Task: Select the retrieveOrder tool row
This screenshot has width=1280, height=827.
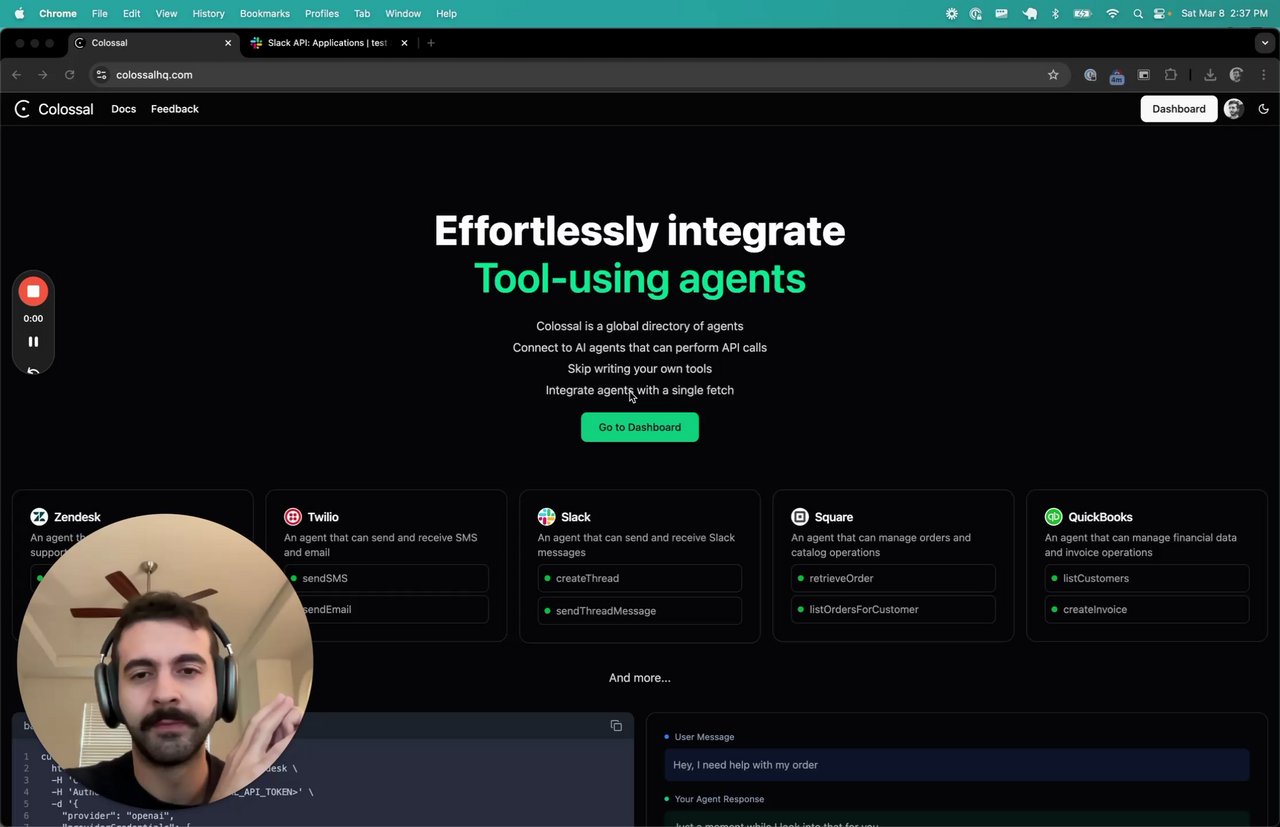Action: (893, 578)
